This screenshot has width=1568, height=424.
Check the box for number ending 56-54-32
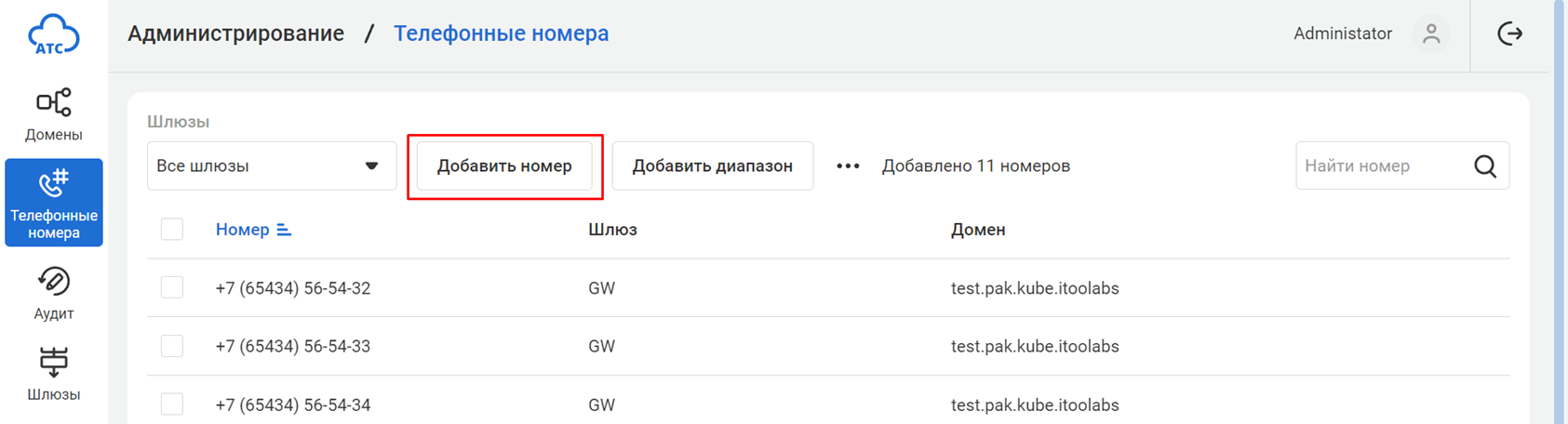click(172, 287)
